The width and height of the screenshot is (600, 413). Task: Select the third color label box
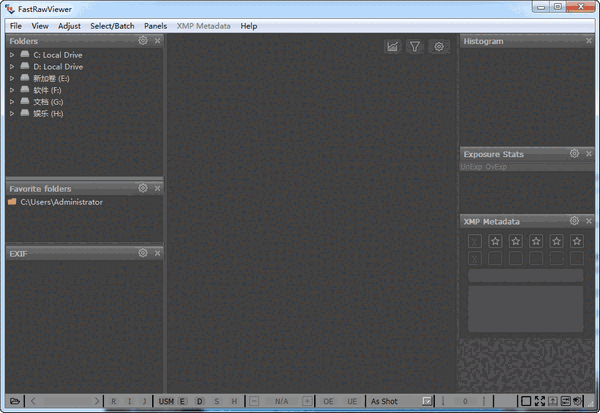click(536, 258)
